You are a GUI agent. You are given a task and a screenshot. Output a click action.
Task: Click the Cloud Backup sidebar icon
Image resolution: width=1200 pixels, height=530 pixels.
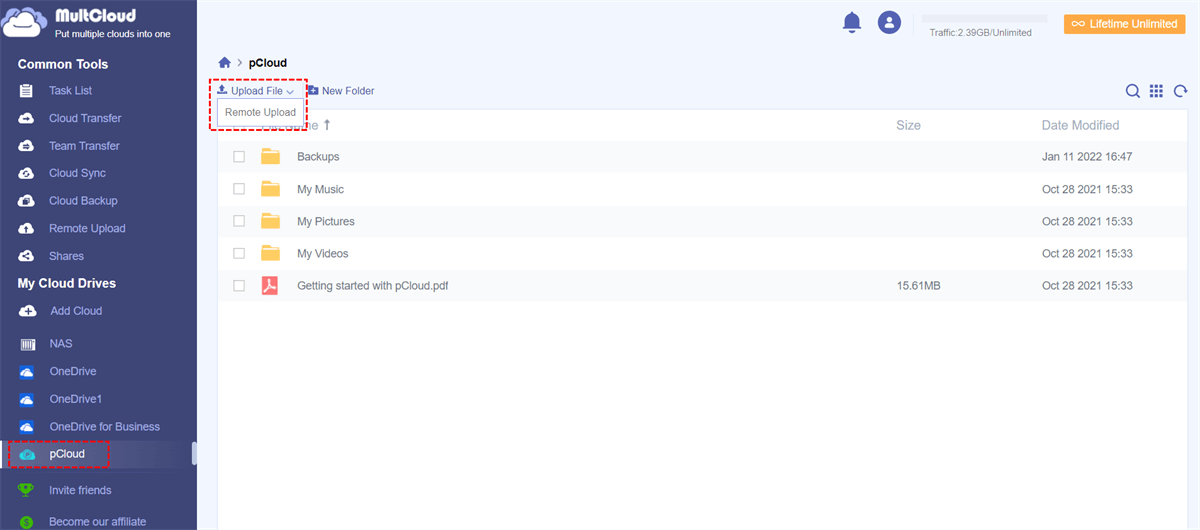click(x=27, y=201)
